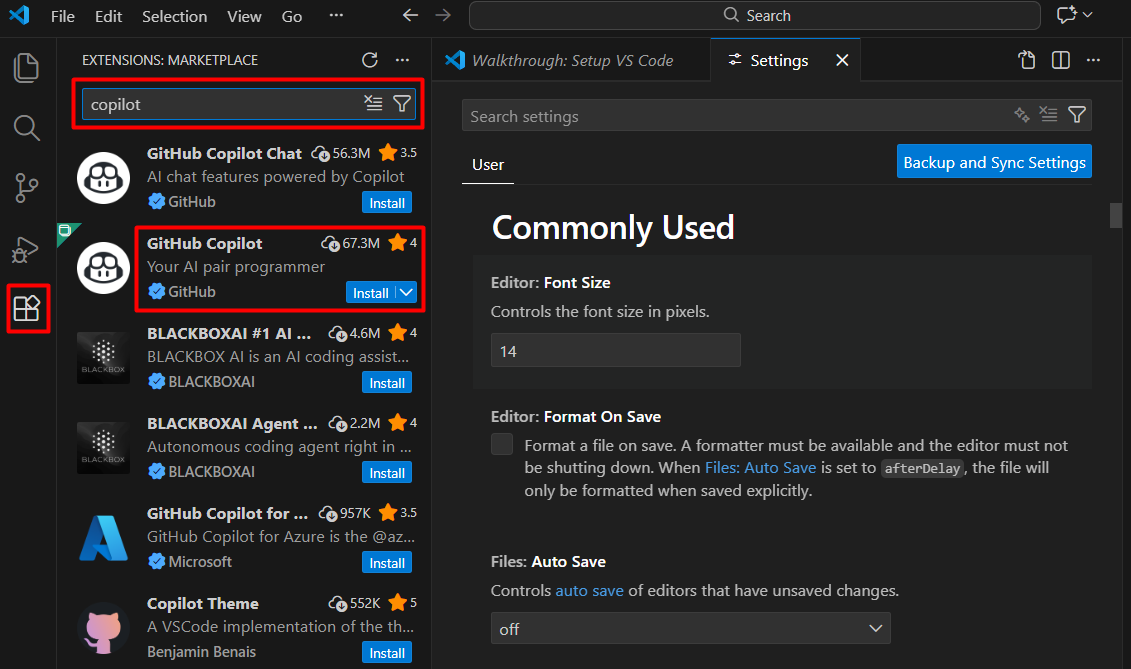This screenshot has height=669, width=1131.
Task: Click the back navigation arrow
Action: 410,15
